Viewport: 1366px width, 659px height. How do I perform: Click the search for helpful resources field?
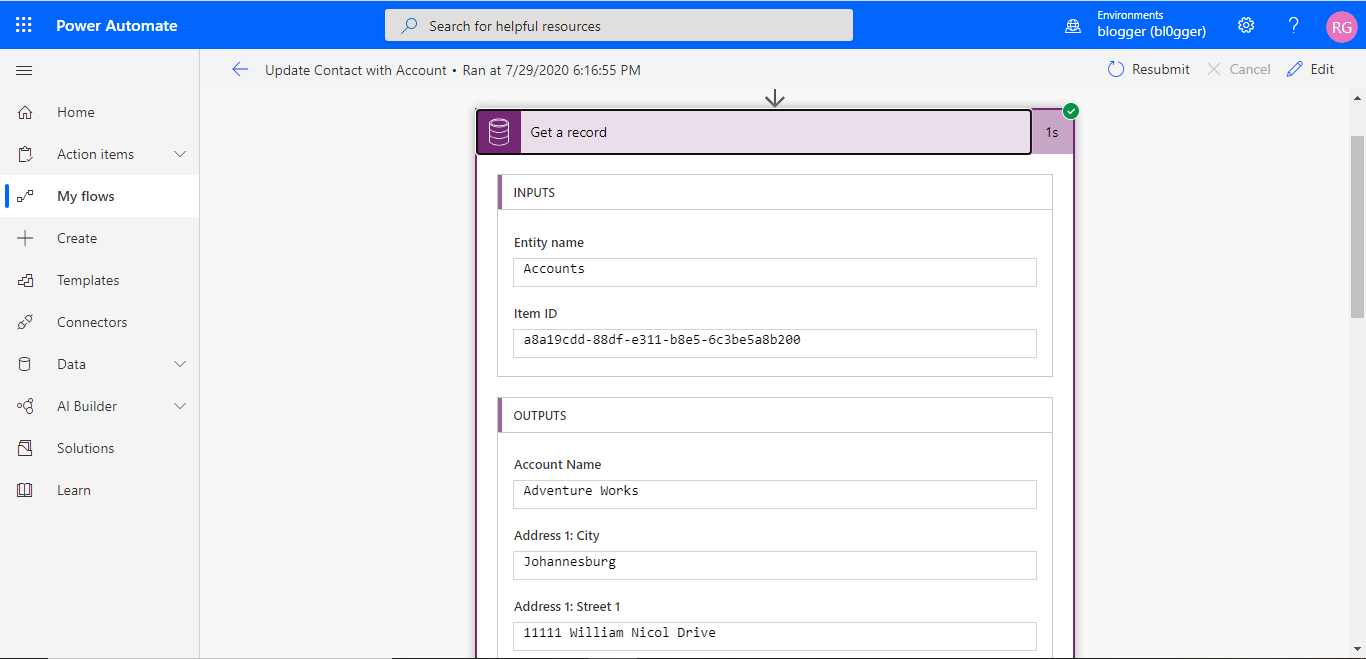click(x=618, y=25)
